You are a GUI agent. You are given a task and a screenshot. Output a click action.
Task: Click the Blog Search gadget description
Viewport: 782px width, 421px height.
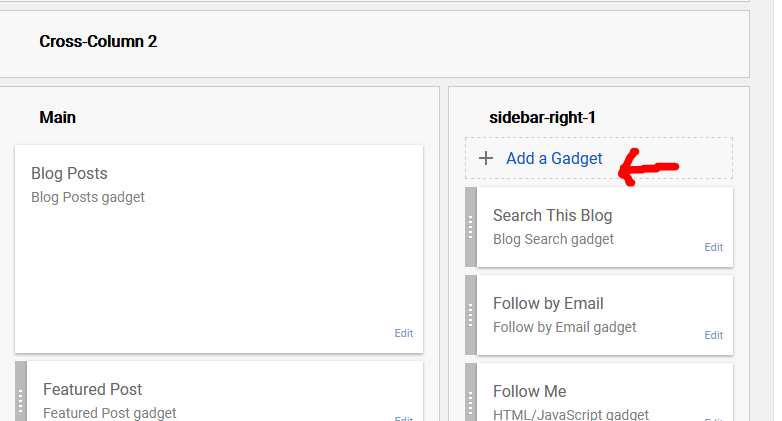click(553, 239)
